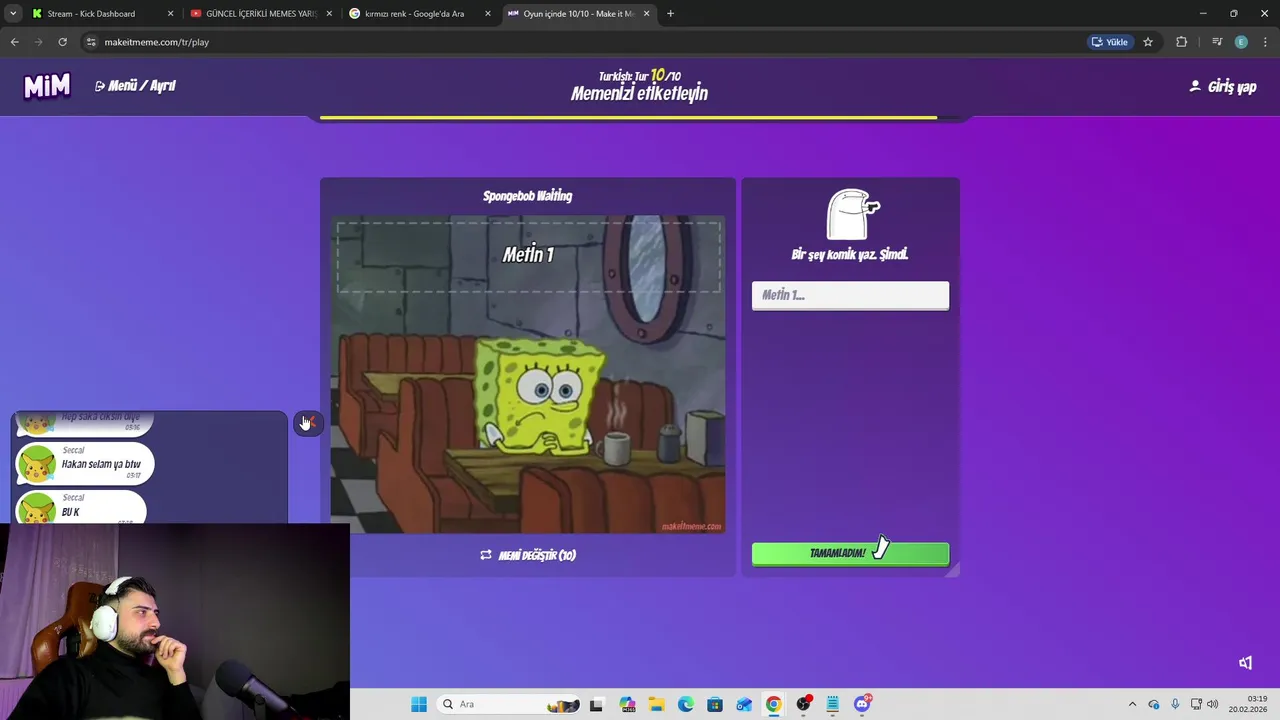Select the Oyun içinde 10/10 tab

pyautogui.click(x=578, y=14)
